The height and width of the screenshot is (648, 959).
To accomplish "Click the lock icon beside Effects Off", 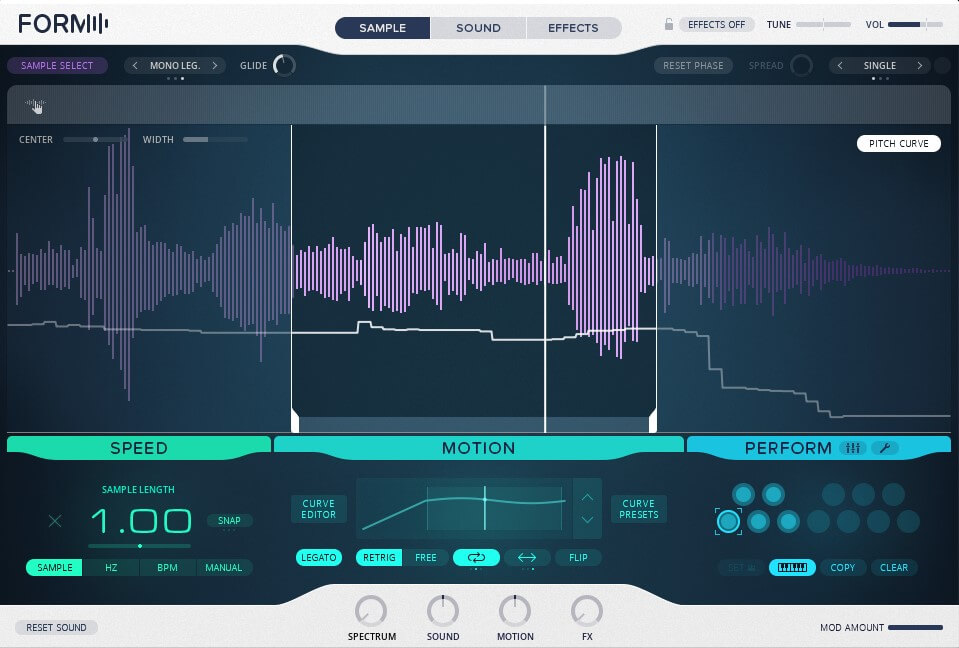I will pos(669,25).
